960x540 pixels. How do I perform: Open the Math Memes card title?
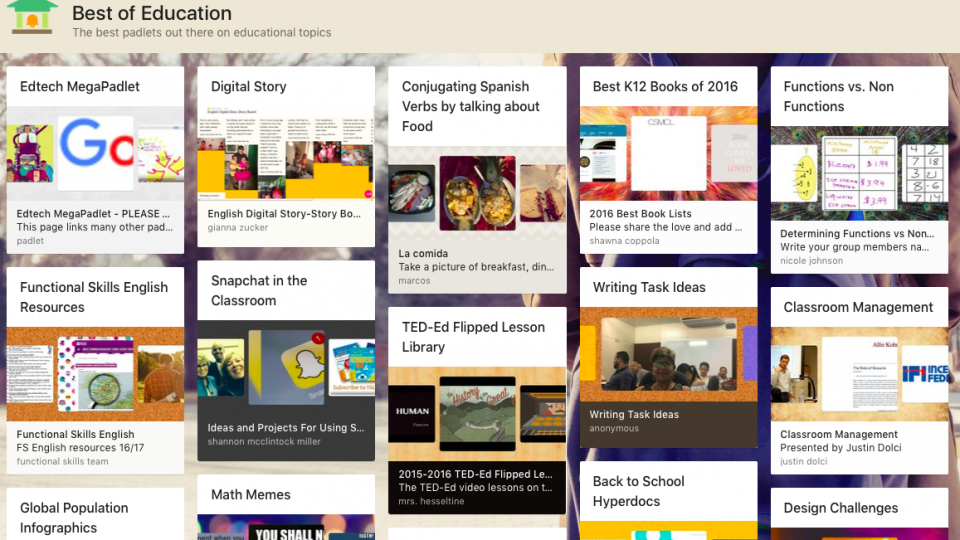pos(250,495)
